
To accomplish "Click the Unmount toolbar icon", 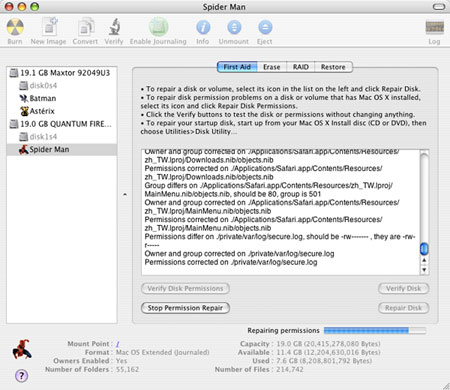I will click(234, 27).
